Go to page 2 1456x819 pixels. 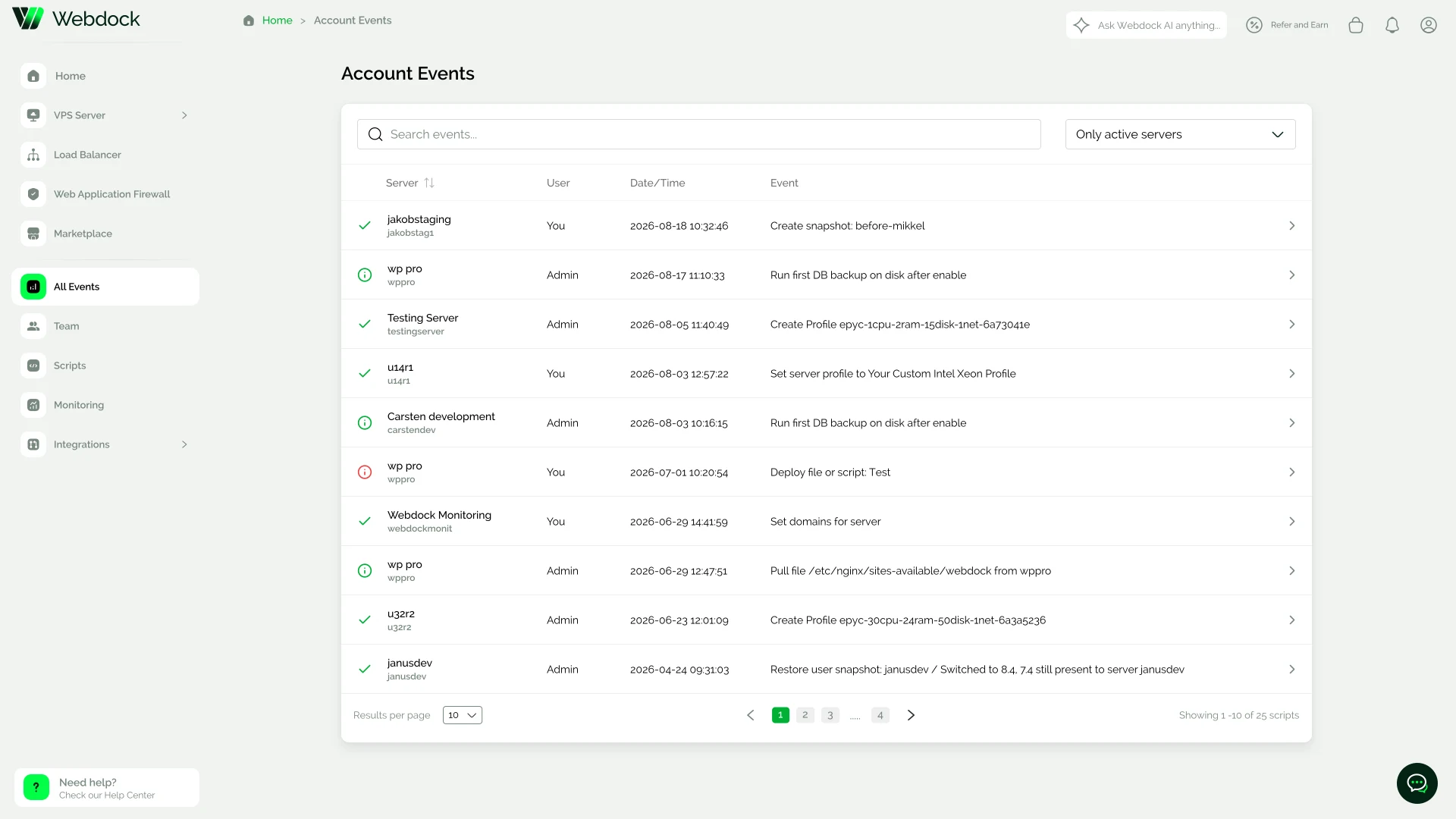coord(805,715)
